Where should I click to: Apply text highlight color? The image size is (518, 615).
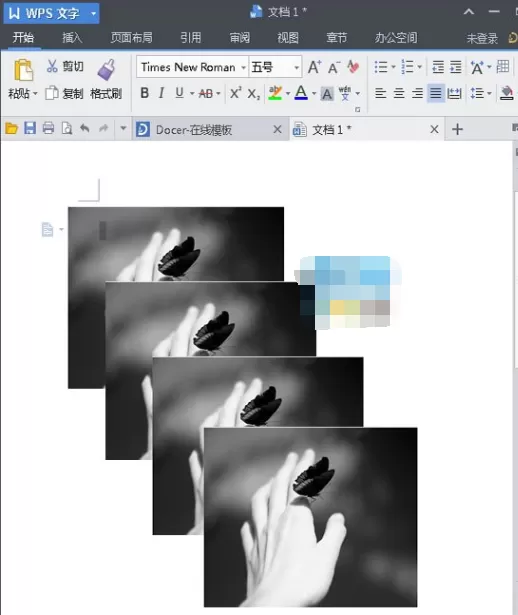tap(275, 93)
